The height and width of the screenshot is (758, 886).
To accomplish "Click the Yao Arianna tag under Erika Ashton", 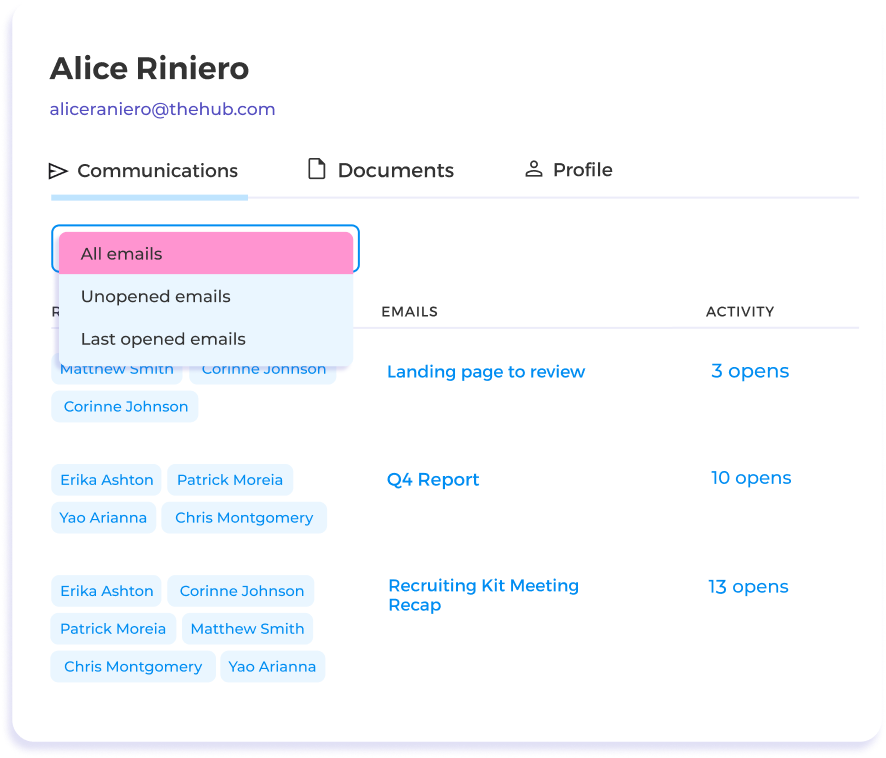I will (103, 518).
